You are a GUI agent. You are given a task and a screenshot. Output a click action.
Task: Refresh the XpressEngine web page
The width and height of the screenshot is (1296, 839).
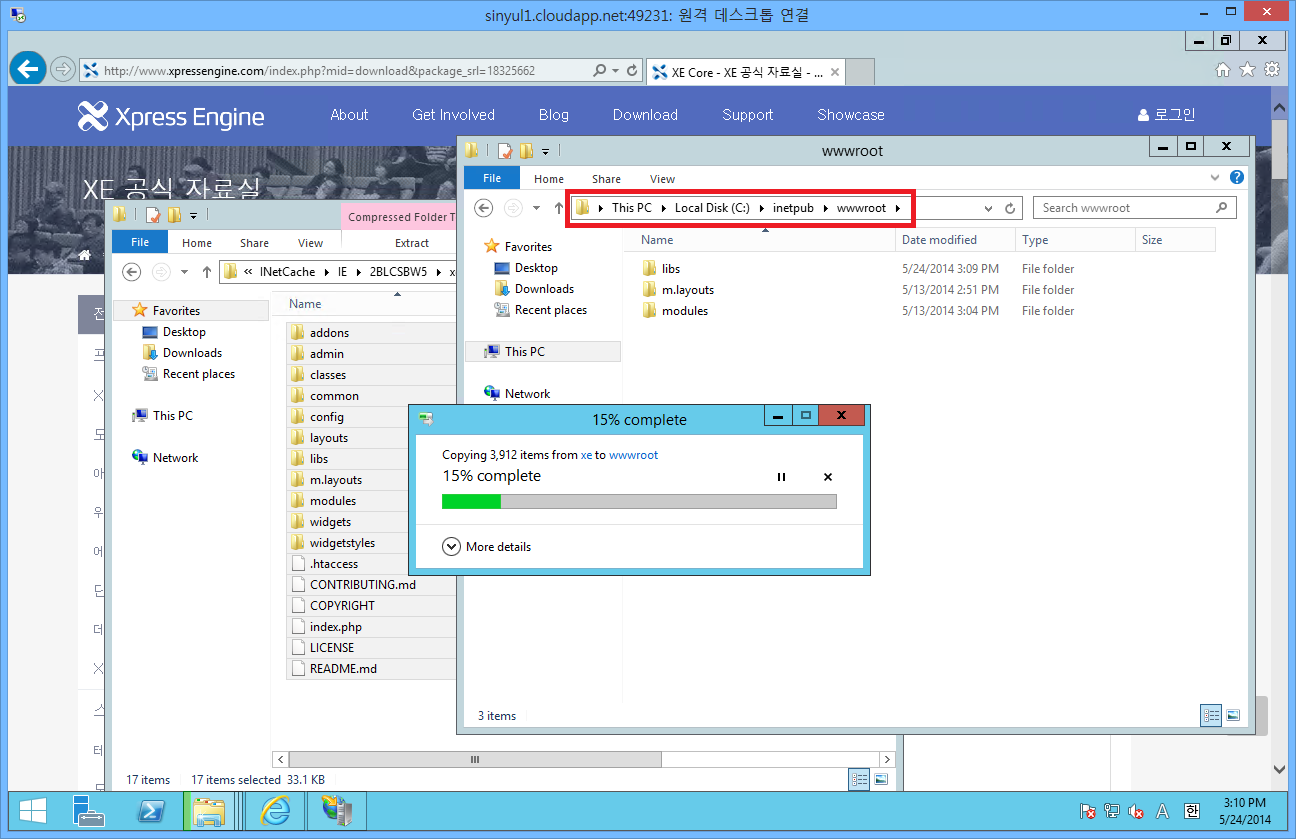click(x=632, y=71)
